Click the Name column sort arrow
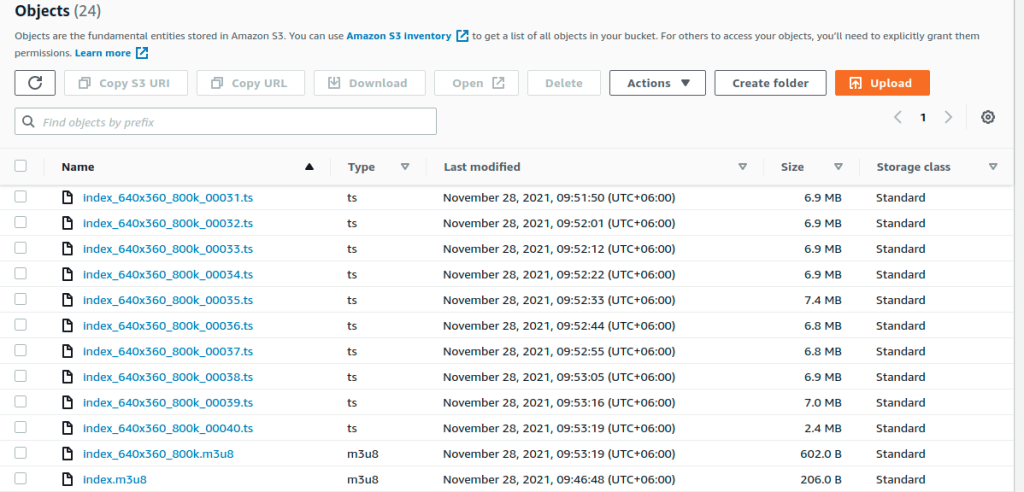The height and width of the screenshot is (492, 1024). point(309,167)
